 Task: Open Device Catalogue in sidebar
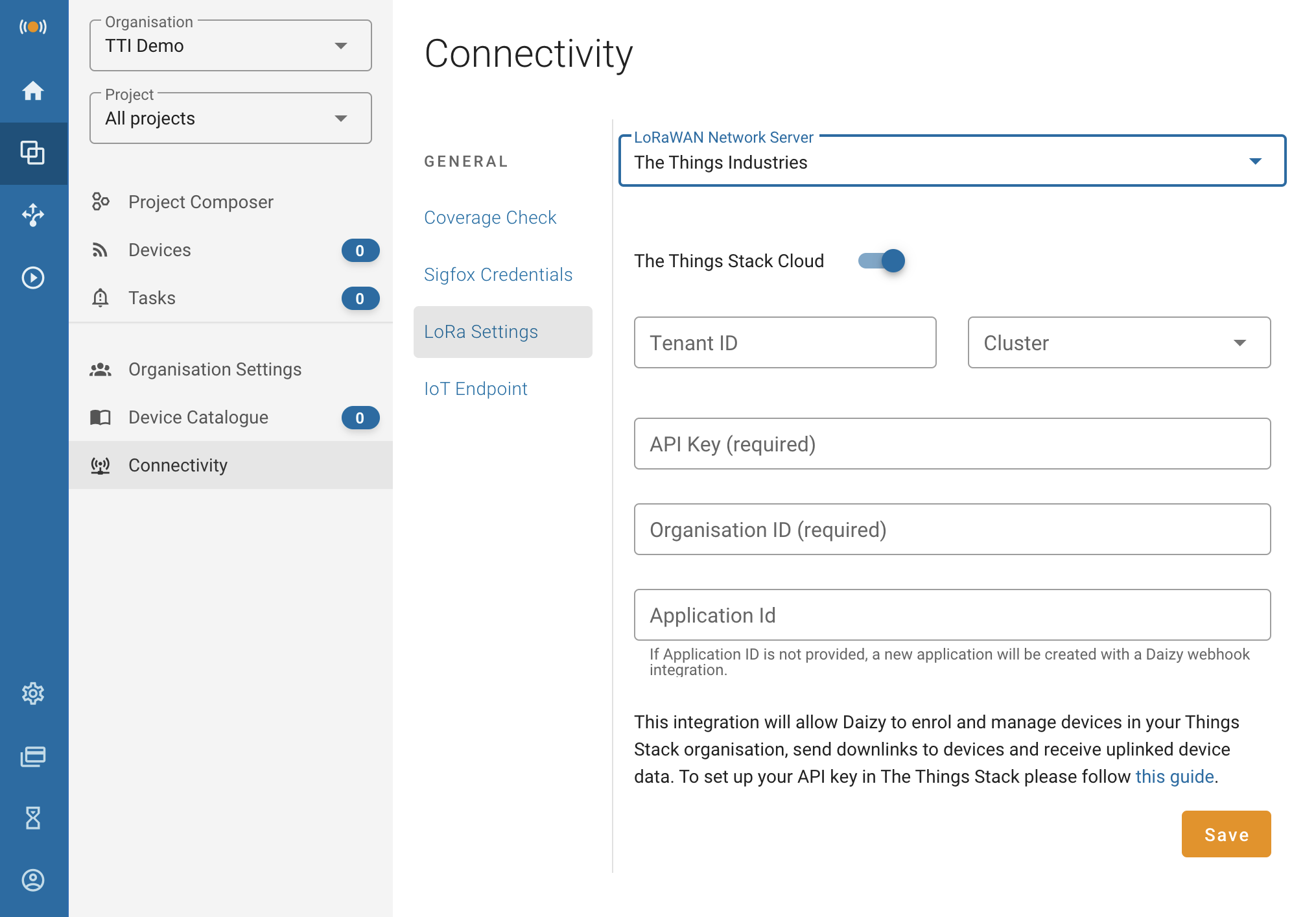(x=198, y=417)
